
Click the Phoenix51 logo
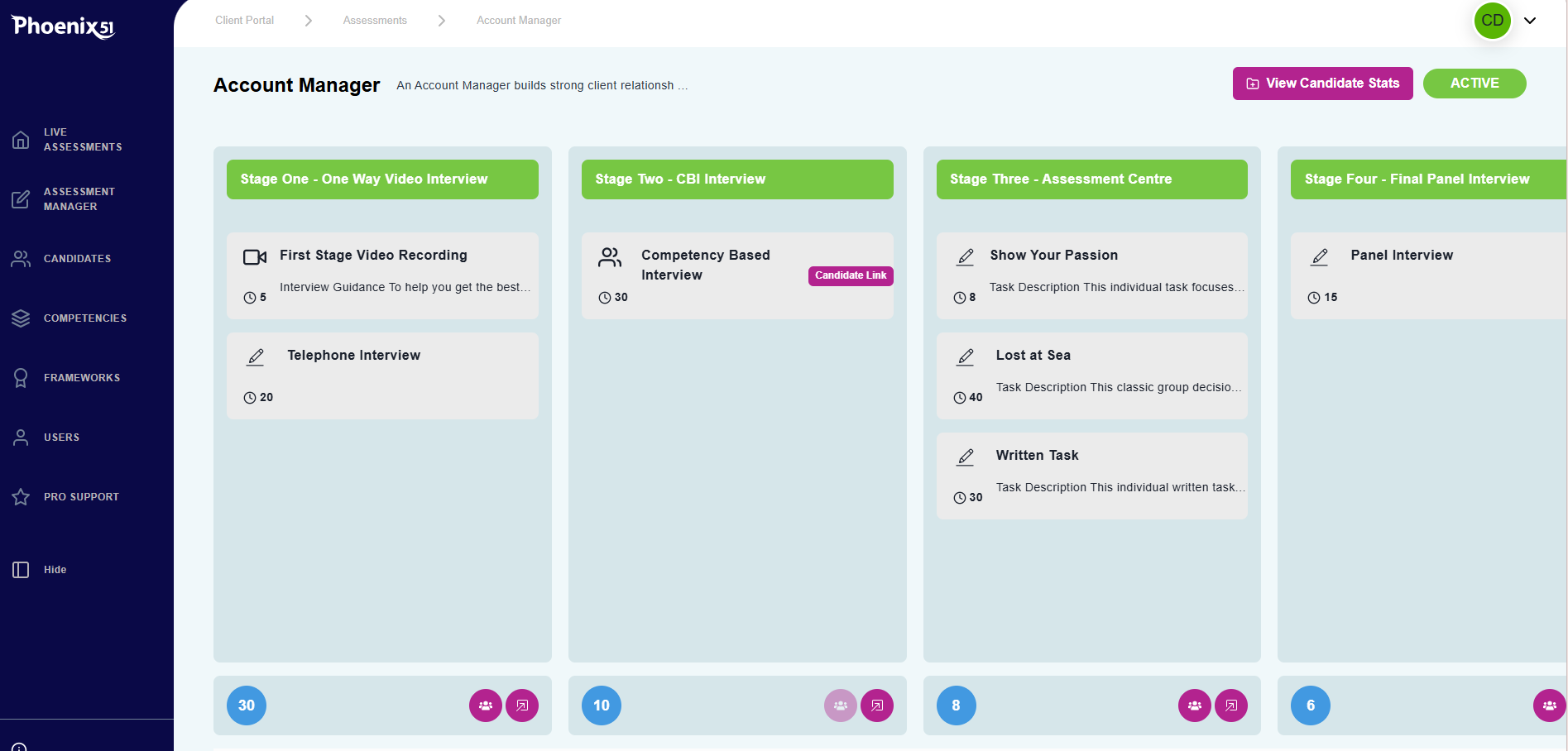click(x=63, y=27)
